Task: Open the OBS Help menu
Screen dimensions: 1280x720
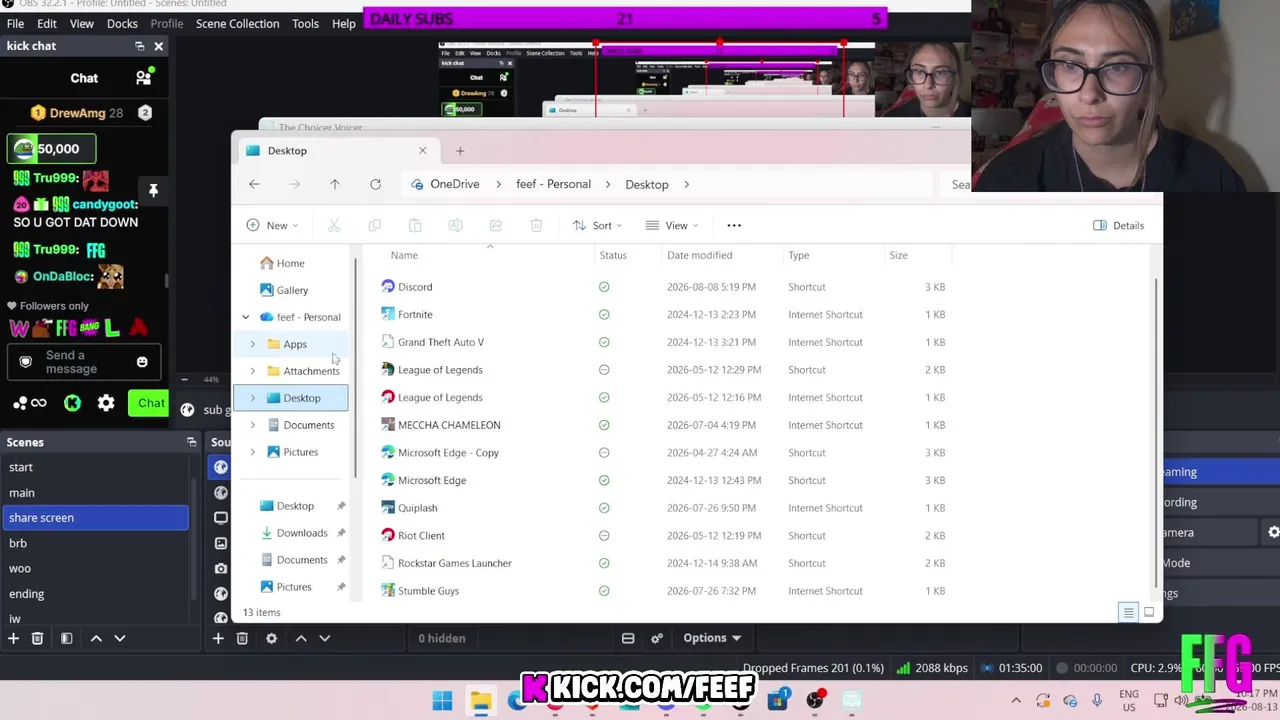Action: 344,23
